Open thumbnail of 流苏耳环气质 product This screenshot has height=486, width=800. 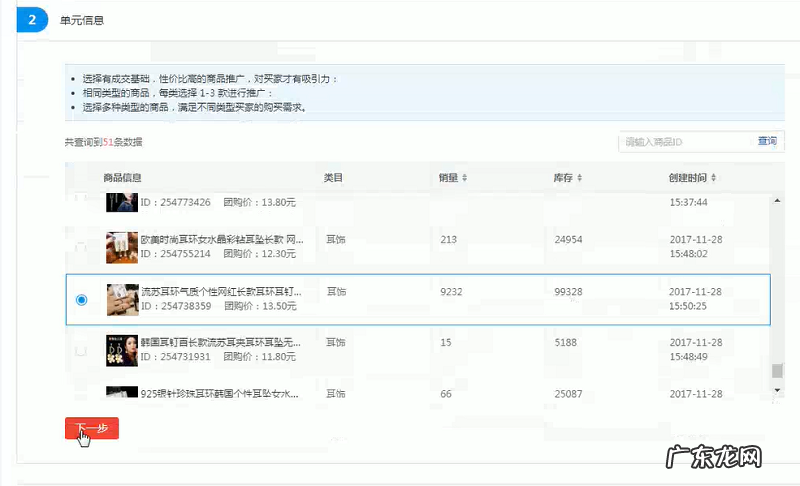click(121, 299)
